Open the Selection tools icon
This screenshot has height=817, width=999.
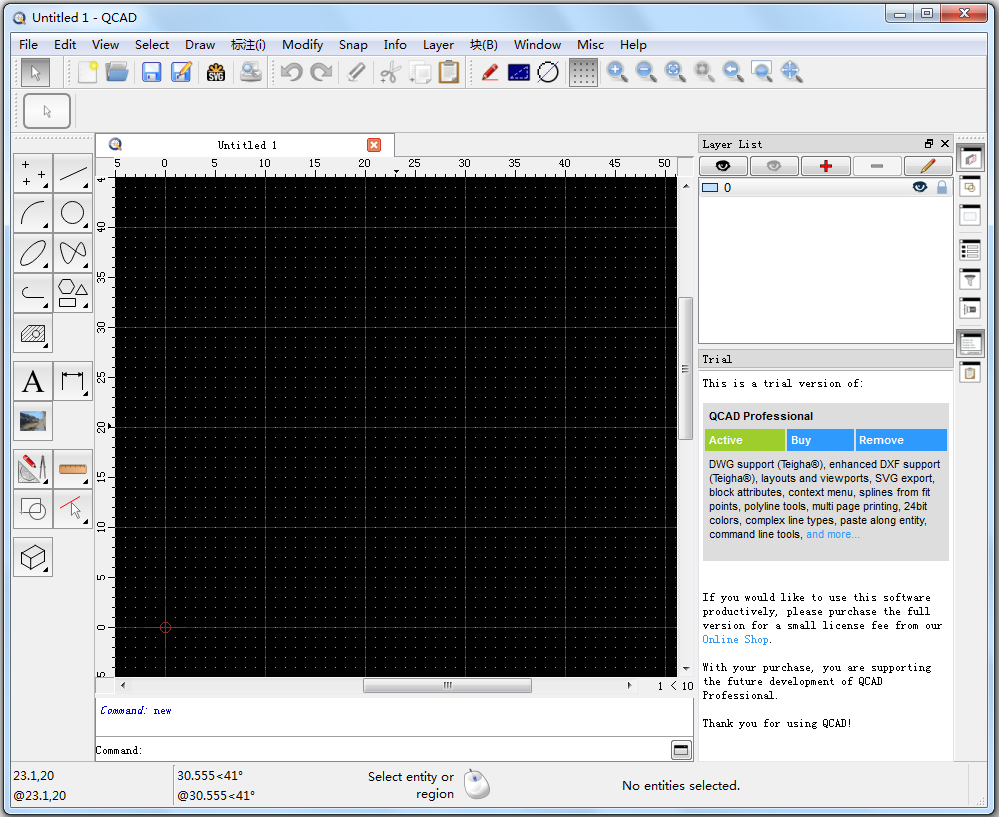tap(73, 509)
